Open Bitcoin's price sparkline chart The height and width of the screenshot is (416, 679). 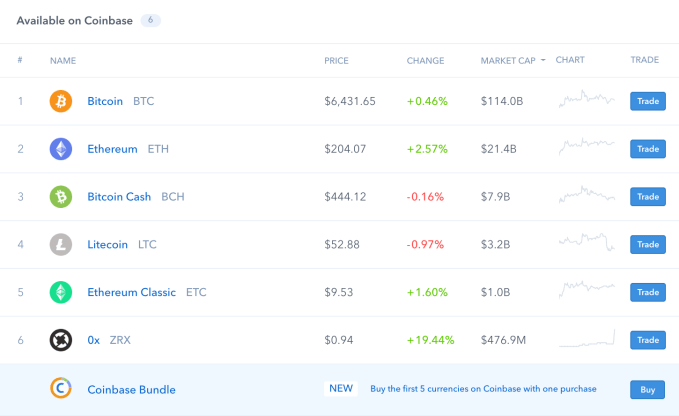(586, 100)
